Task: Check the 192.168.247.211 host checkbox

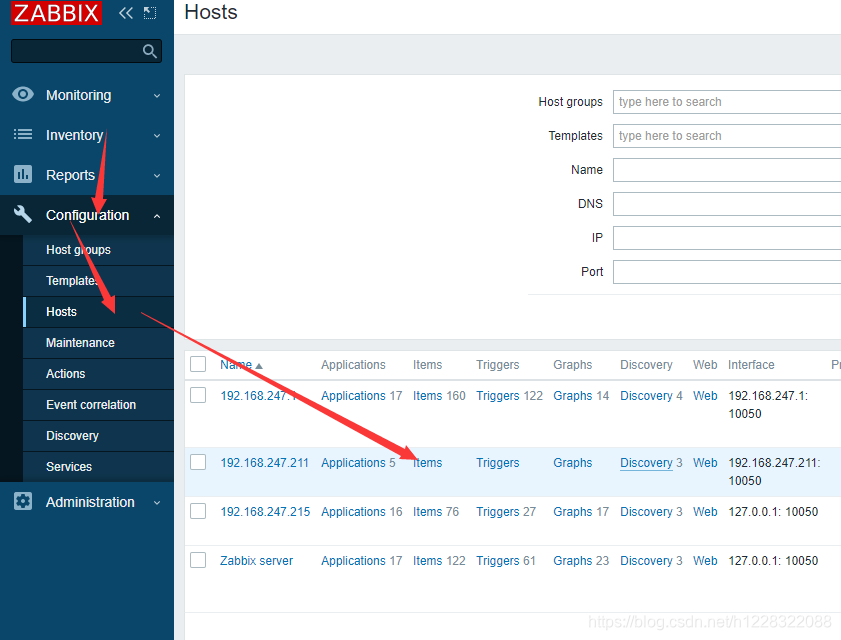Action: coord(198,462)
